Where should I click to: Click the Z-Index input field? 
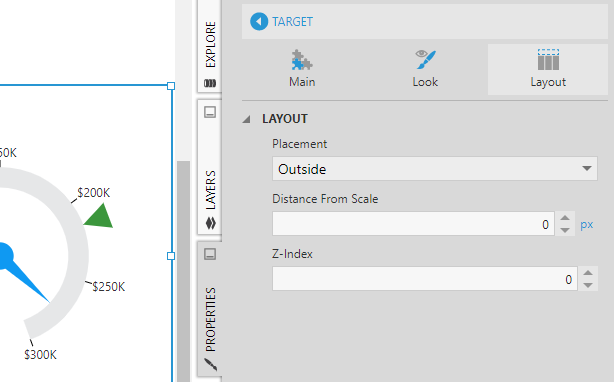424,279
